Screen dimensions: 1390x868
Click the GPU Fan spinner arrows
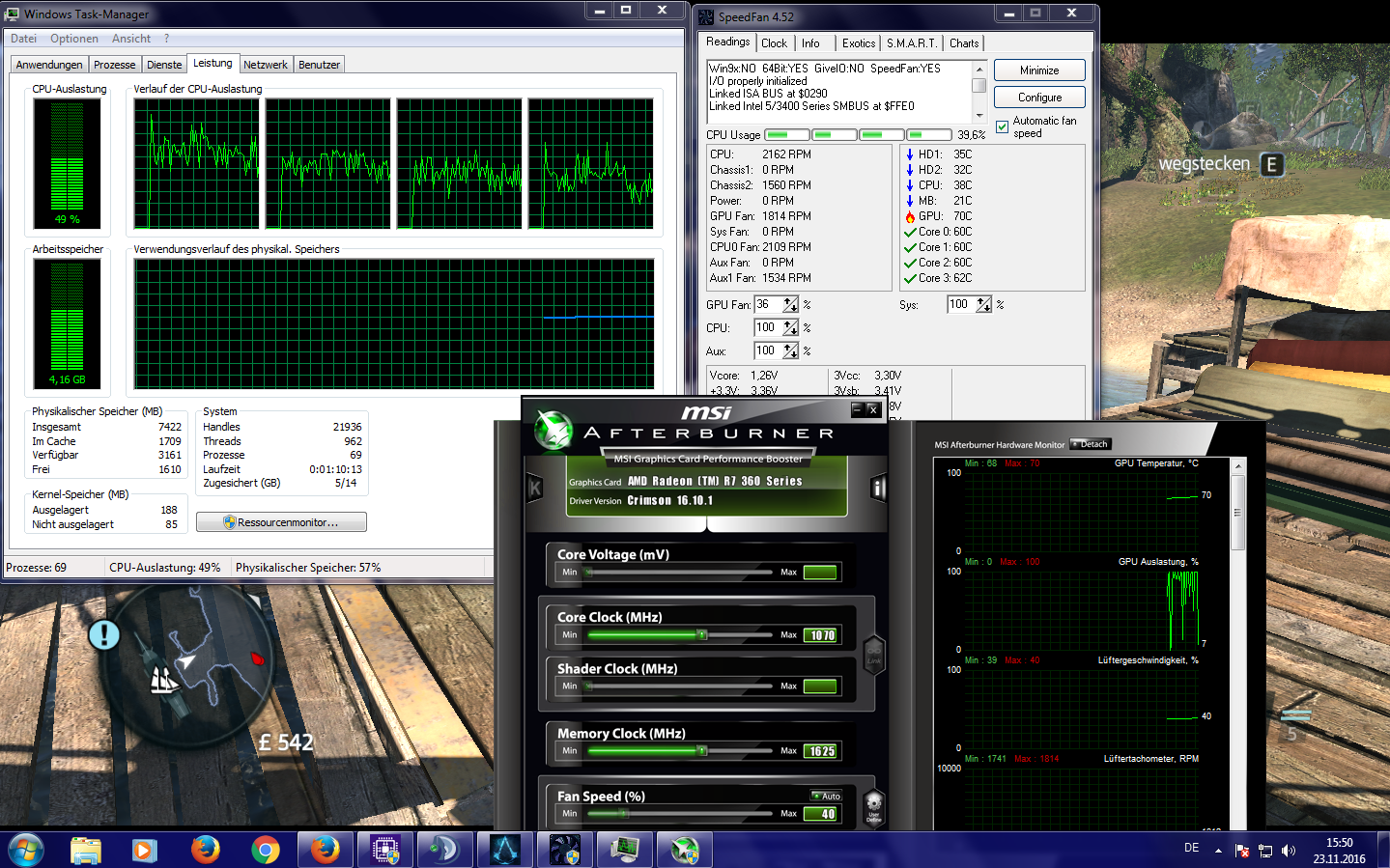coord(790,305)
